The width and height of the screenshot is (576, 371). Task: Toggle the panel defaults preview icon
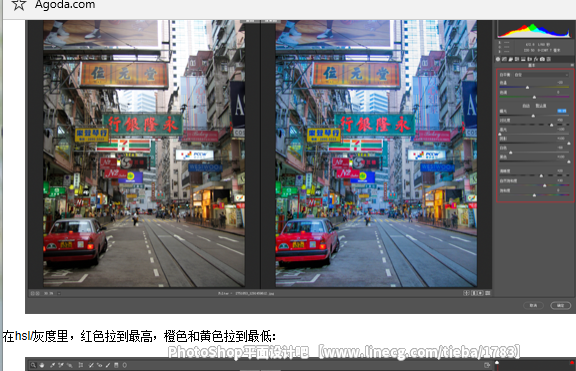click(487, 293)
